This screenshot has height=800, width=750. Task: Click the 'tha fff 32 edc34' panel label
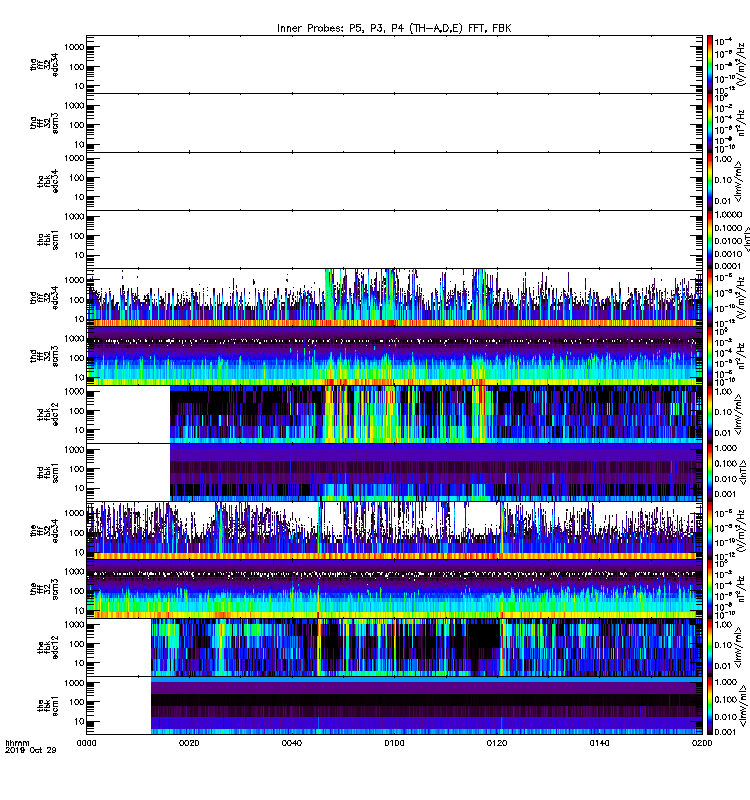pyautogui.click(x=44, y=64)
